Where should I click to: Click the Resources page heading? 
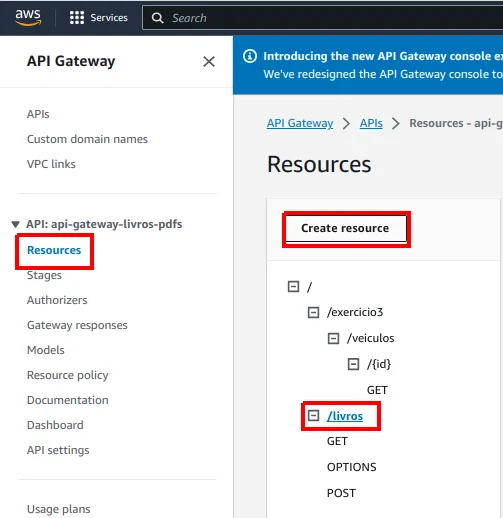319,164
